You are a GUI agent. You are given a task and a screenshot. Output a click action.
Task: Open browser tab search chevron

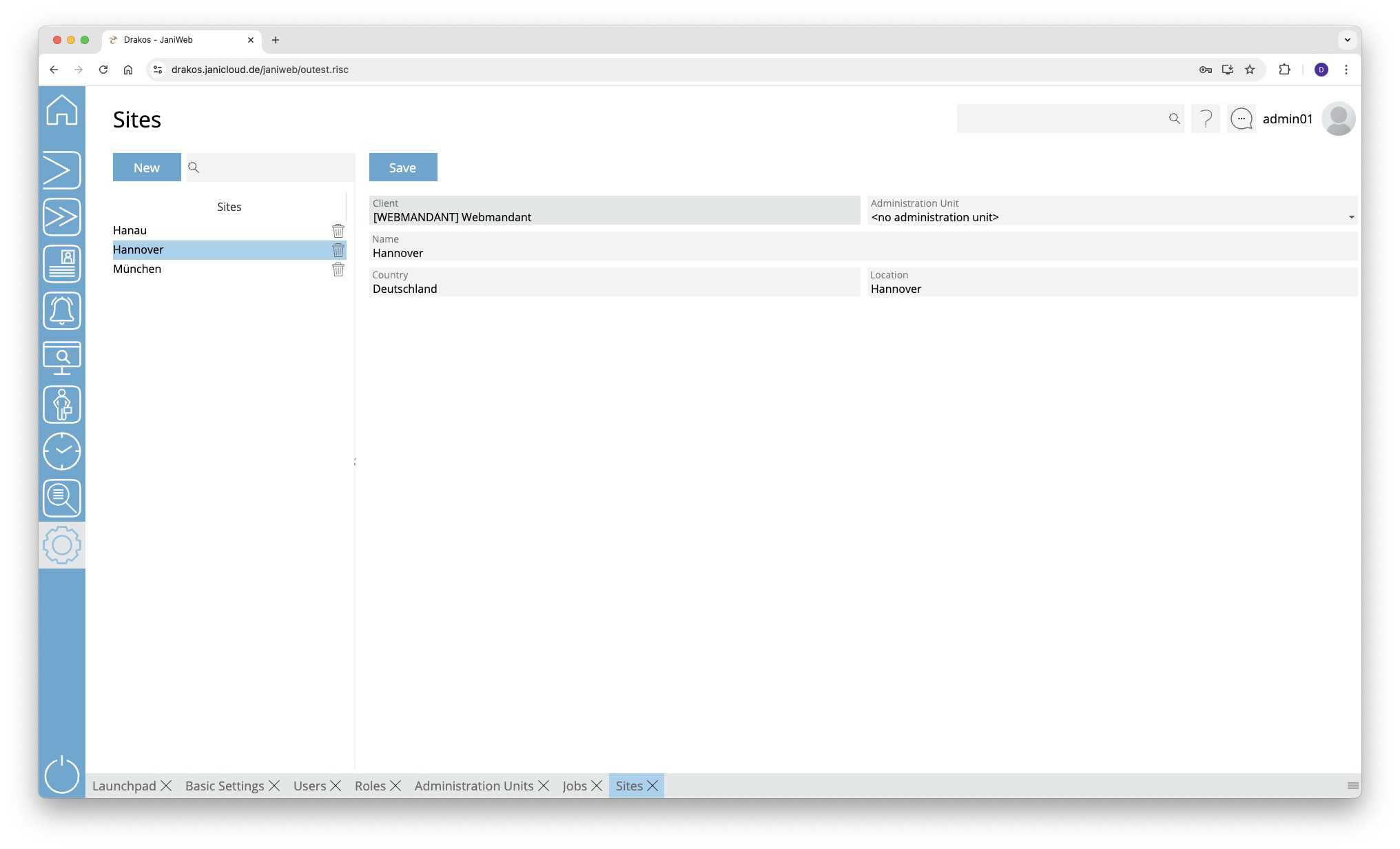click(1347, 40)
